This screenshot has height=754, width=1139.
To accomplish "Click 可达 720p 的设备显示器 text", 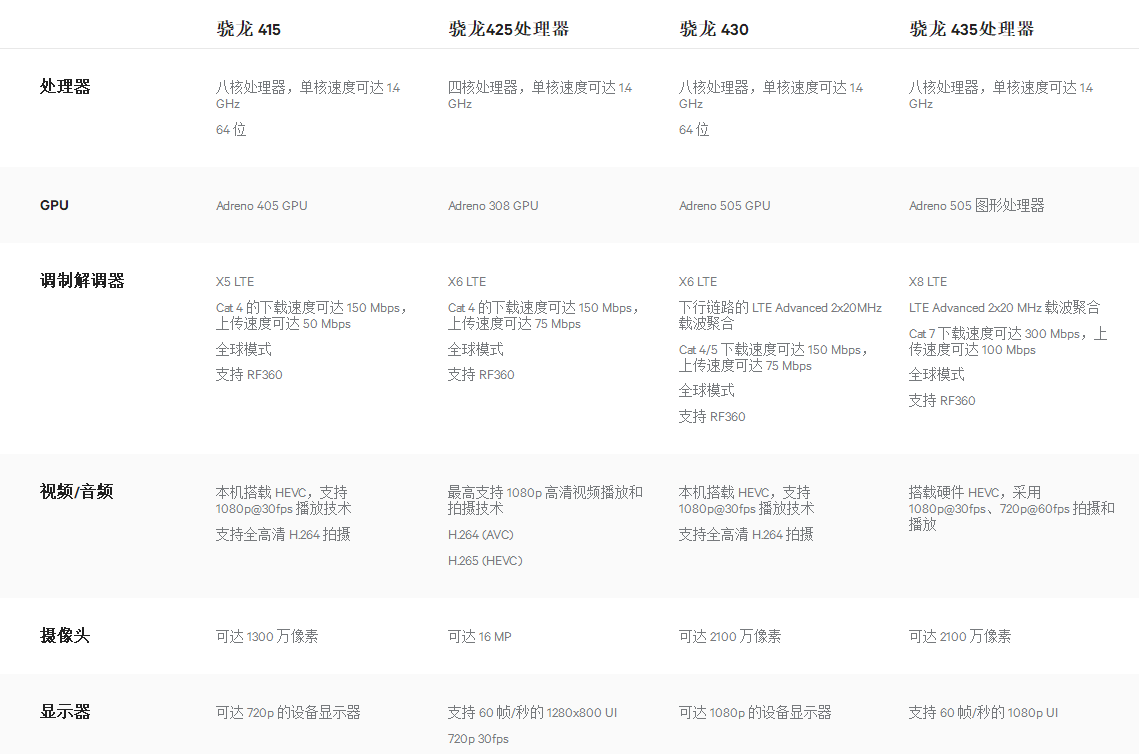I will point(288,713).
